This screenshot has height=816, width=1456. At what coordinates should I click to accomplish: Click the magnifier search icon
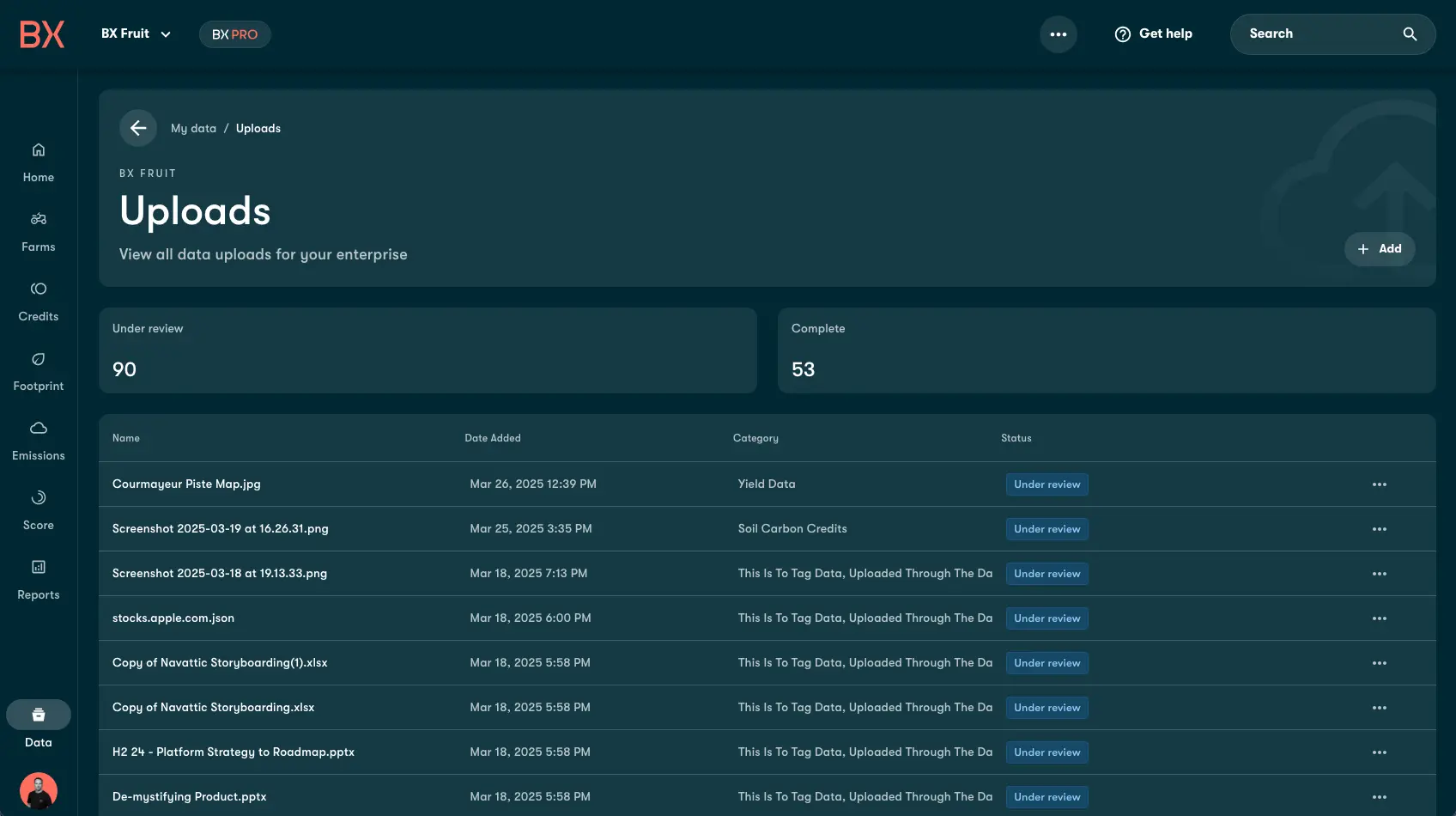(x=1409, y=34)
